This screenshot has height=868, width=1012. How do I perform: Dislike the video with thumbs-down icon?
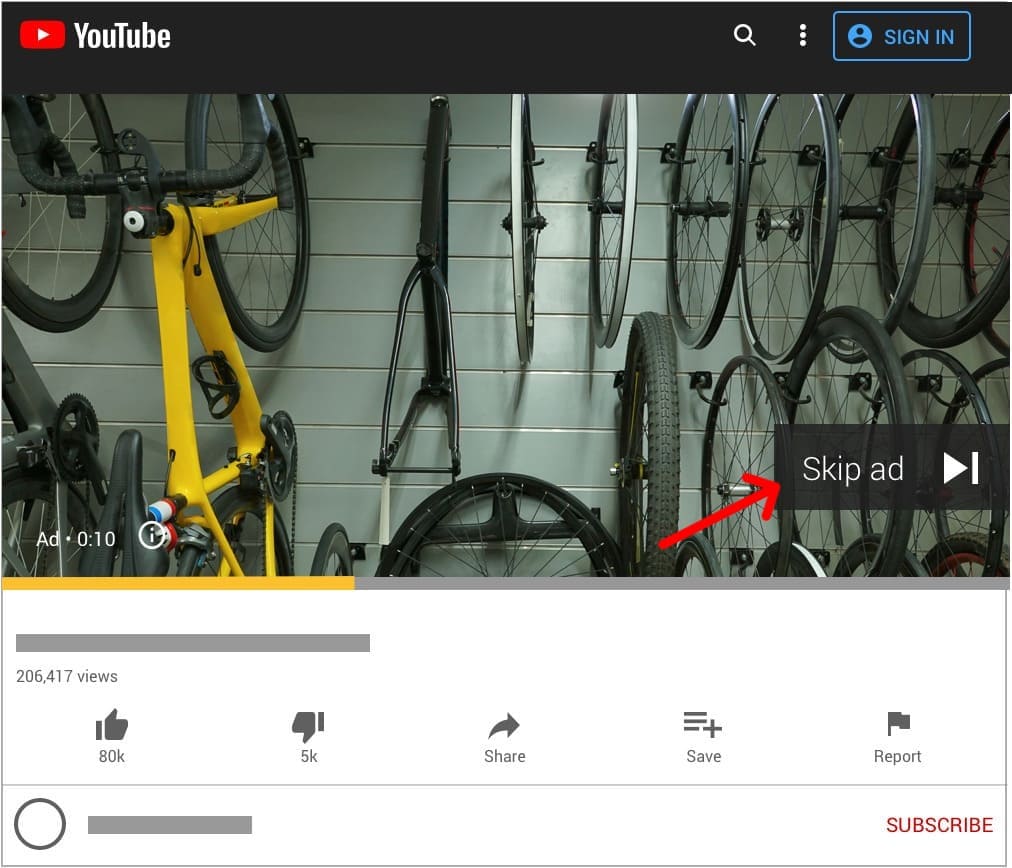[308, 726]
